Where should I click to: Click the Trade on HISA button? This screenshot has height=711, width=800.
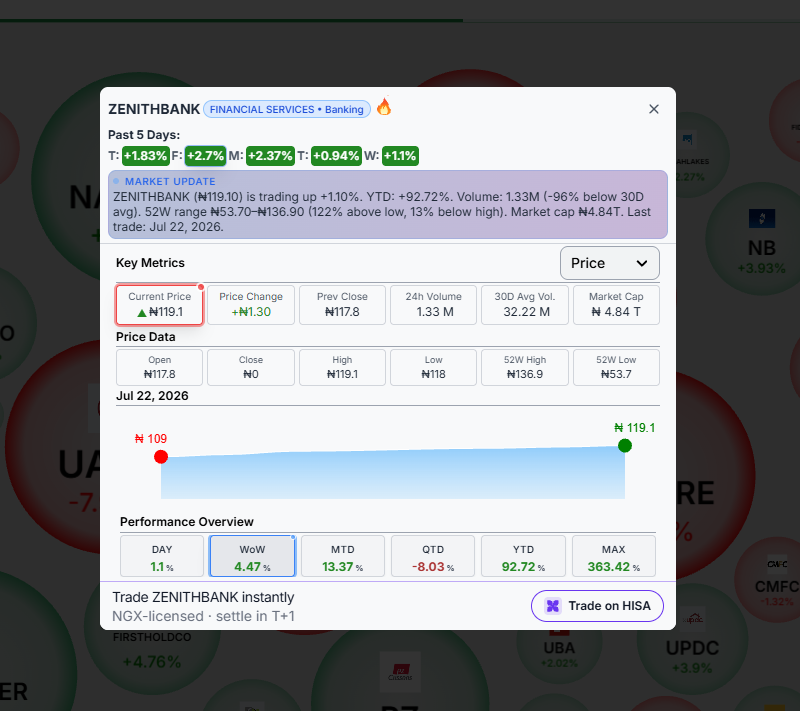click(597, 606)
